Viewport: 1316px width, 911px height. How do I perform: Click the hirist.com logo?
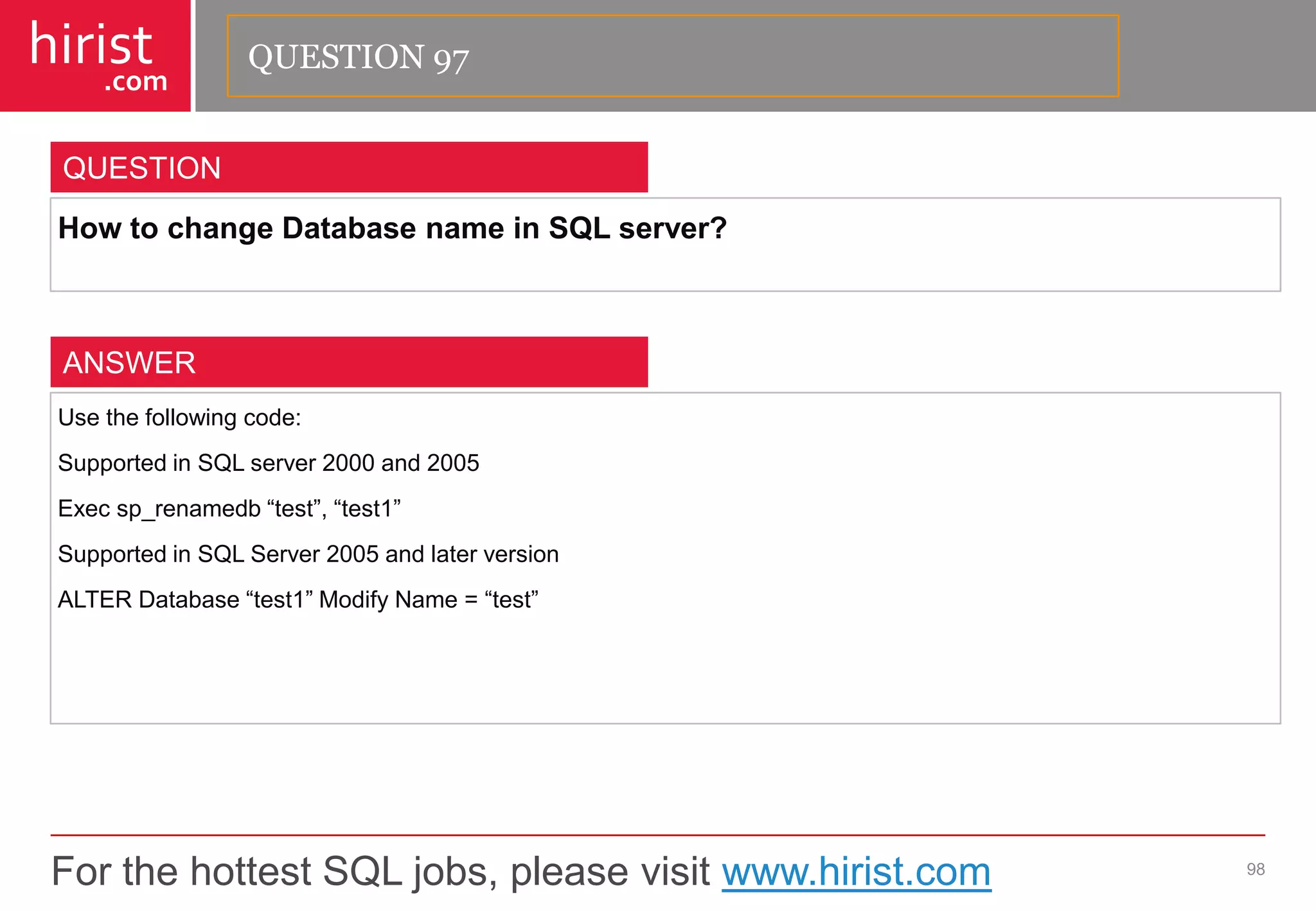pyautogui.click(x=95, y=56)
